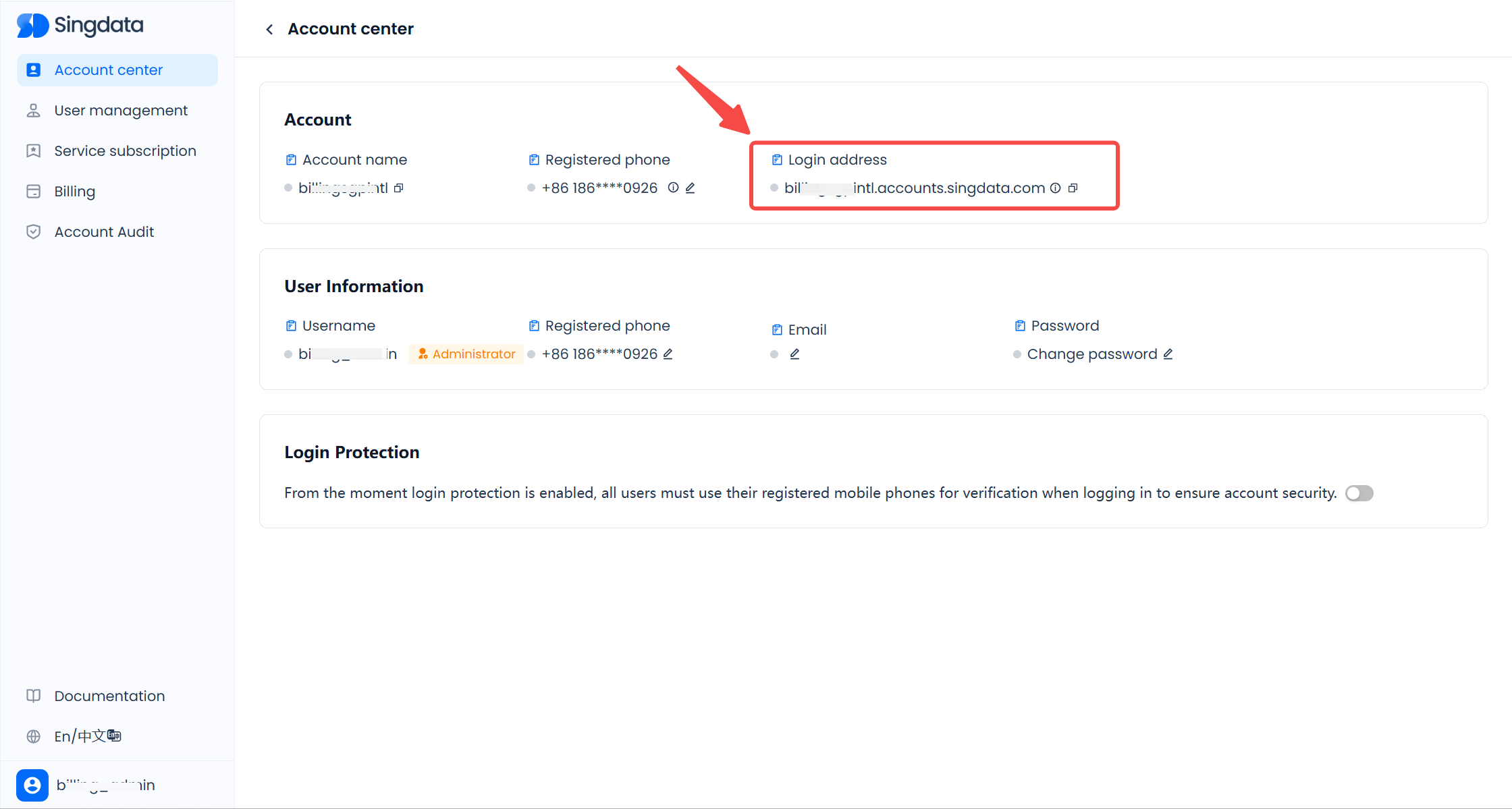Edit the user's registered phone
This screenshot has height=809, width=1512.
tap(668, 354)
